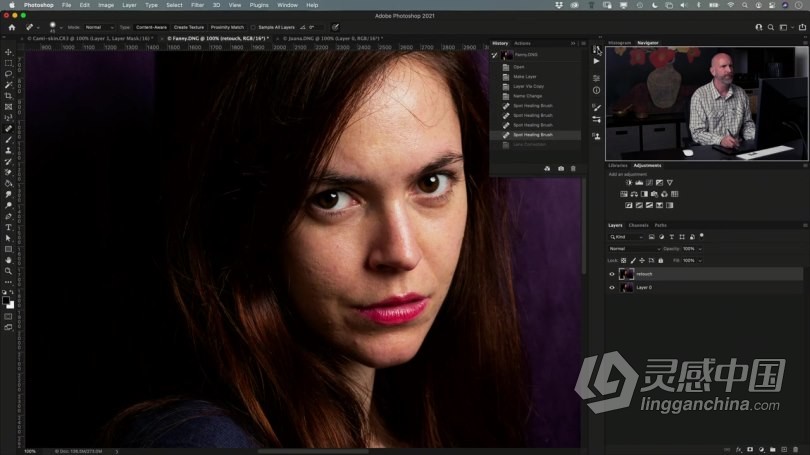Switch to the Channels tab
Image resolution: width=810 pixels, height=455 pixels.
pos(638,225)
